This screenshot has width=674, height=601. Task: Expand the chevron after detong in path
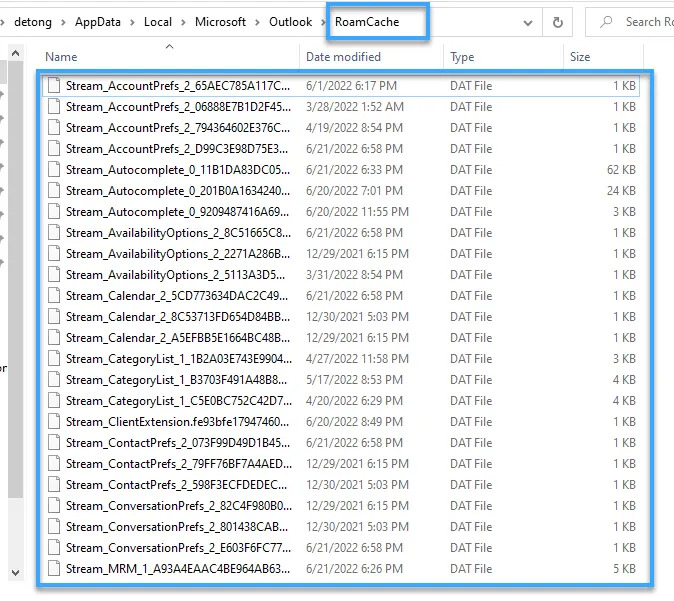[x=63, y=22]
